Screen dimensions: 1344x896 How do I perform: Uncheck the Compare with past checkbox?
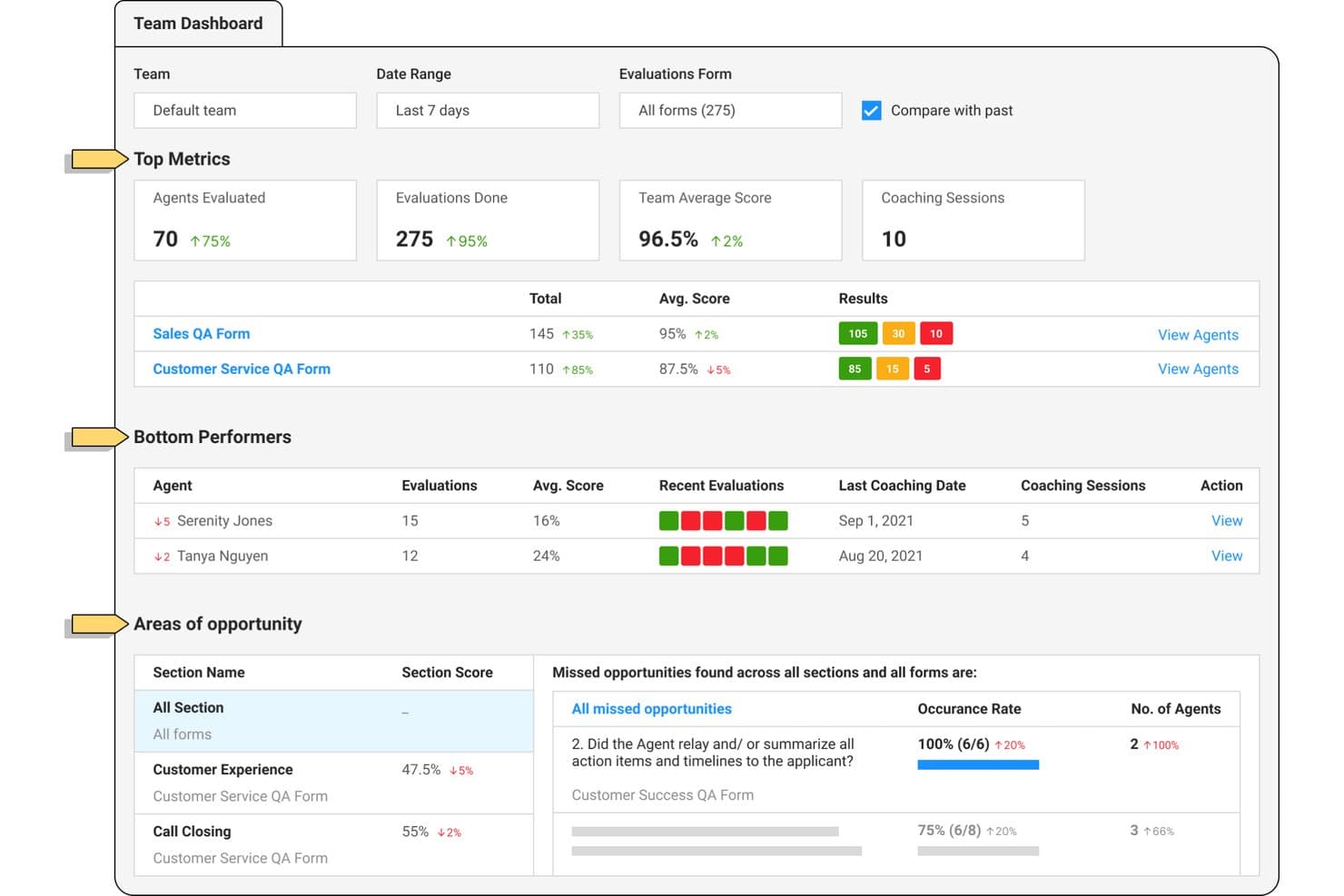(872, 111)
